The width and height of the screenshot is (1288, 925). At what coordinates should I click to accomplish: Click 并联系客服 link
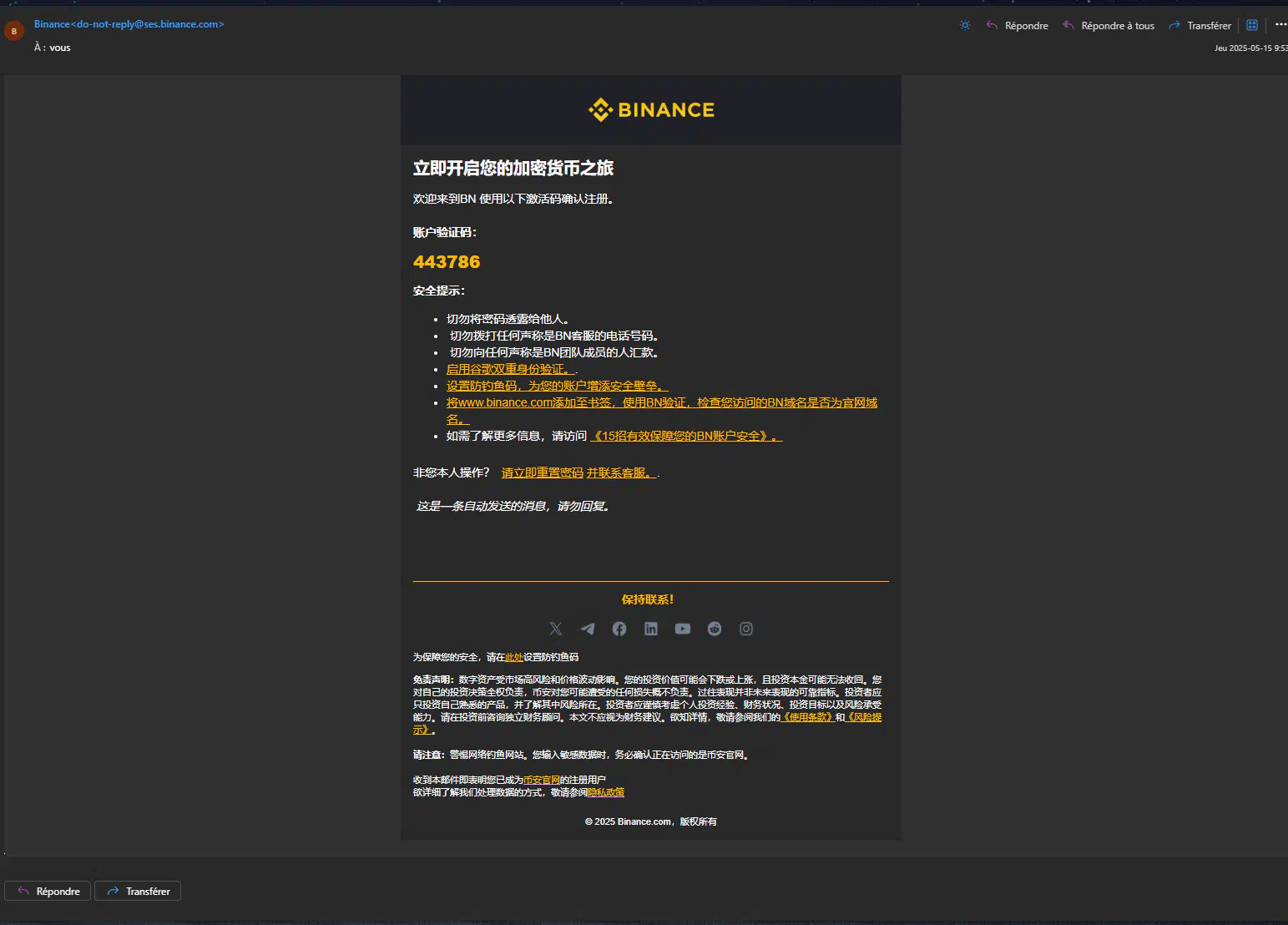(622, 473)
